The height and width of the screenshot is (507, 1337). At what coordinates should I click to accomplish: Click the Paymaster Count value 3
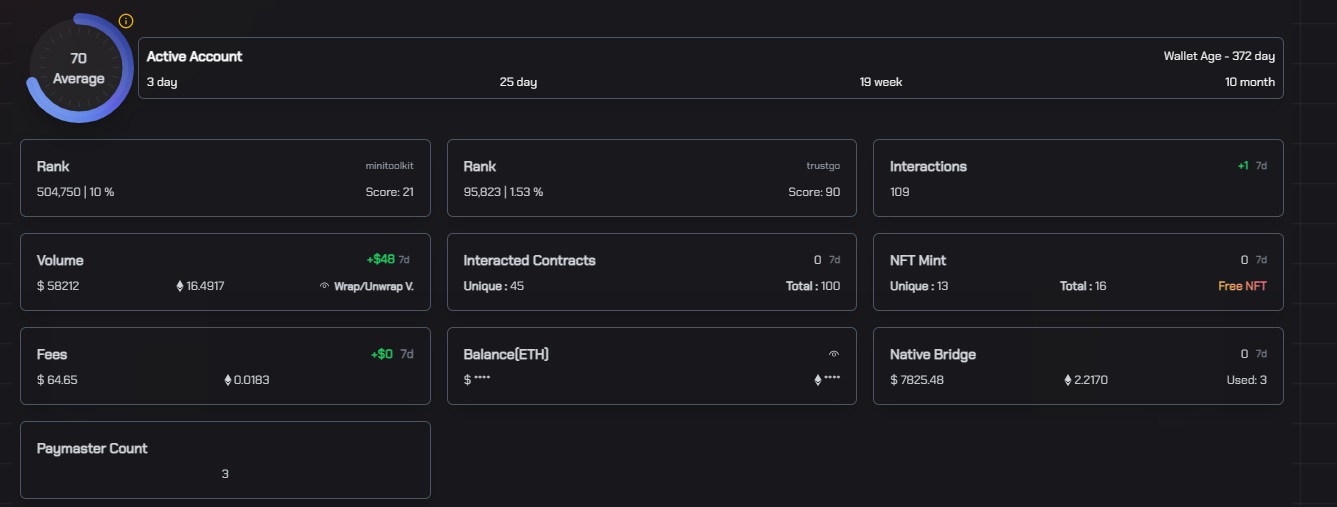tap(225, 474)
